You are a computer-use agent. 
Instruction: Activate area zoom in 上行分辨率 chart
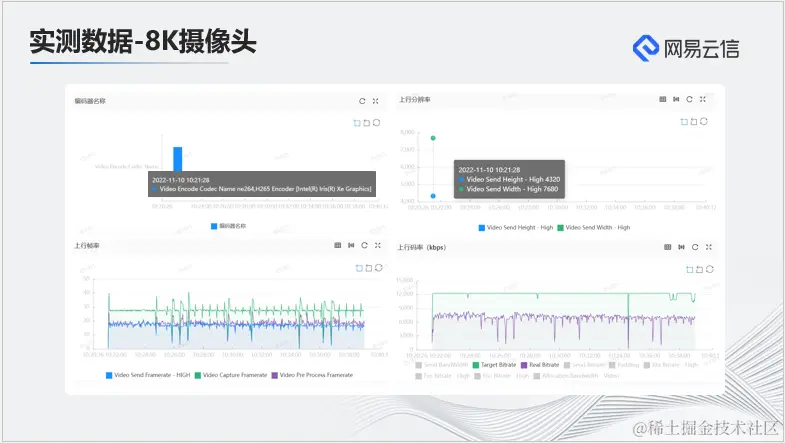click(x=684, y=122)
